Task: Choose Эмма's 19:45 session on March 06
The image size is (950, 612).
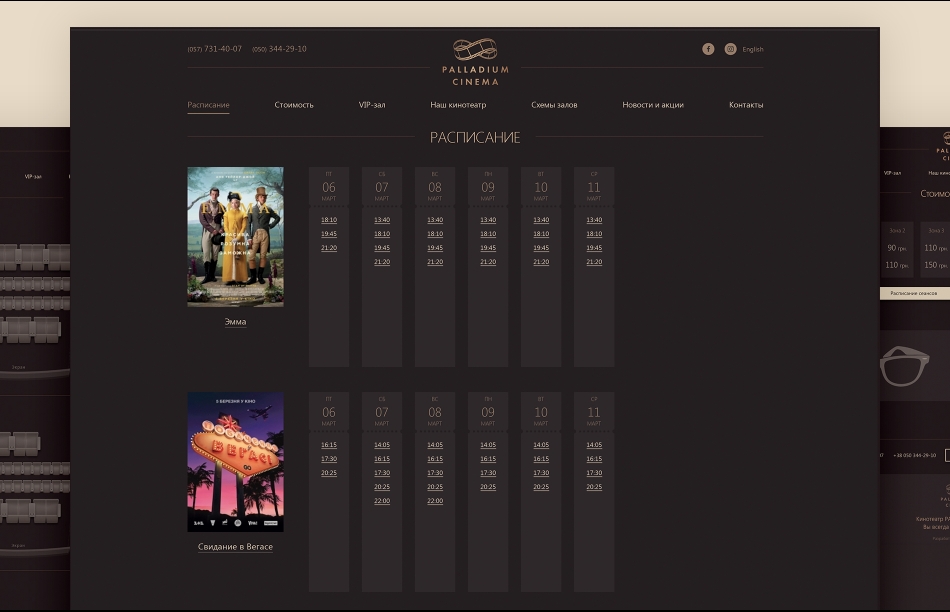Action: tap(329, 234)
